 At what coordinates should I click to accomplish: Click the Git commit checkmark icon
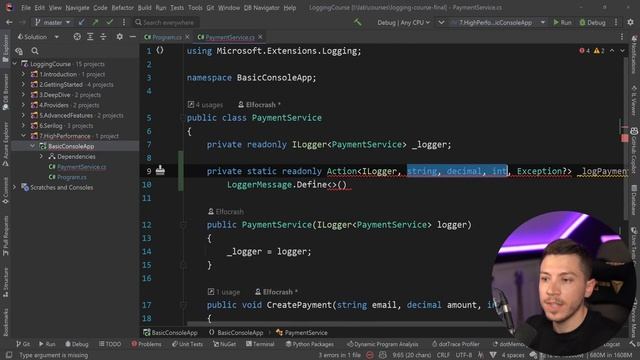(x=109, y=22)
